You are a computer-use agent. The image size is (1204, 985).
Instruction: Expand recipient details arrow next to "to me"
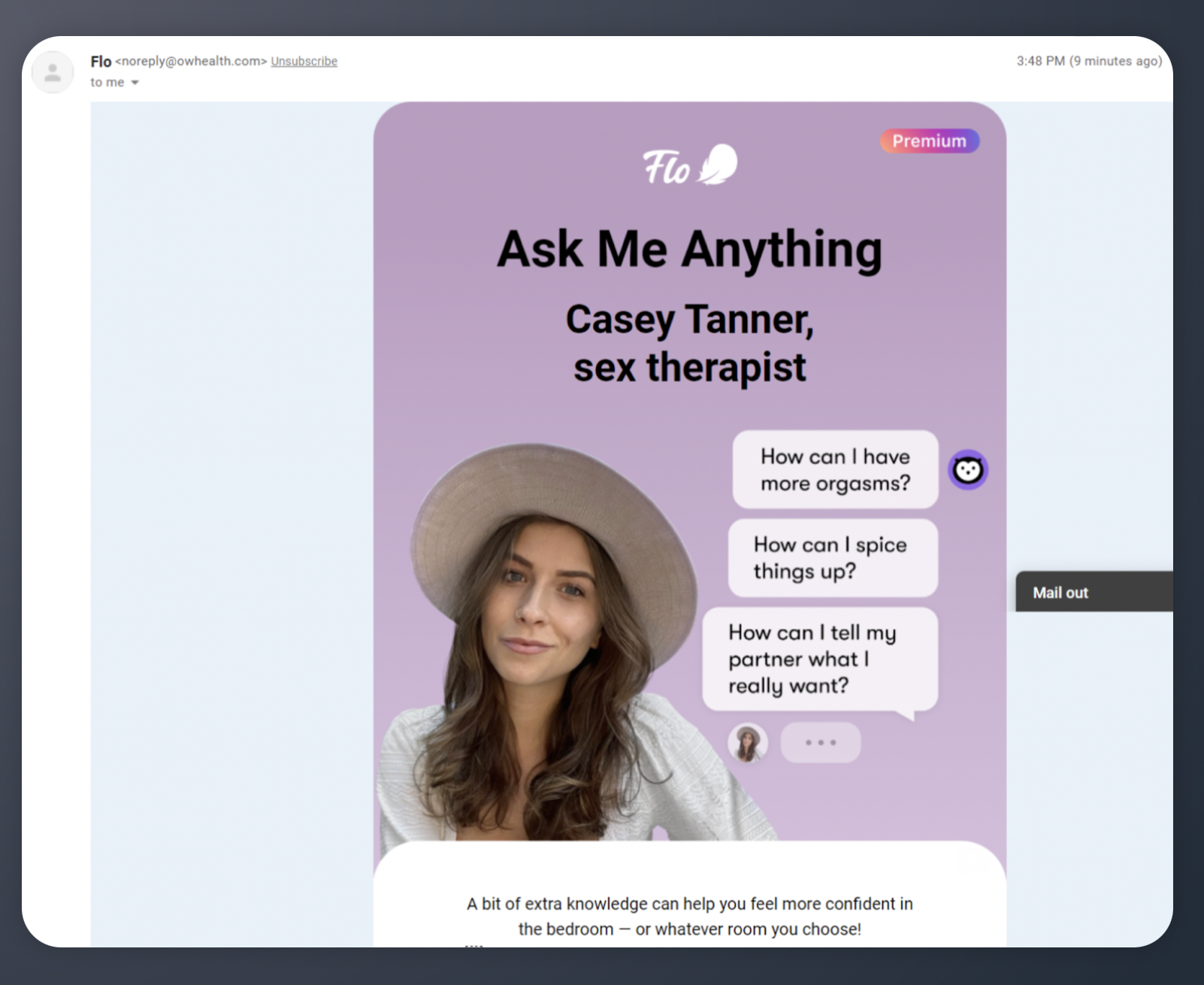point(135,83)
